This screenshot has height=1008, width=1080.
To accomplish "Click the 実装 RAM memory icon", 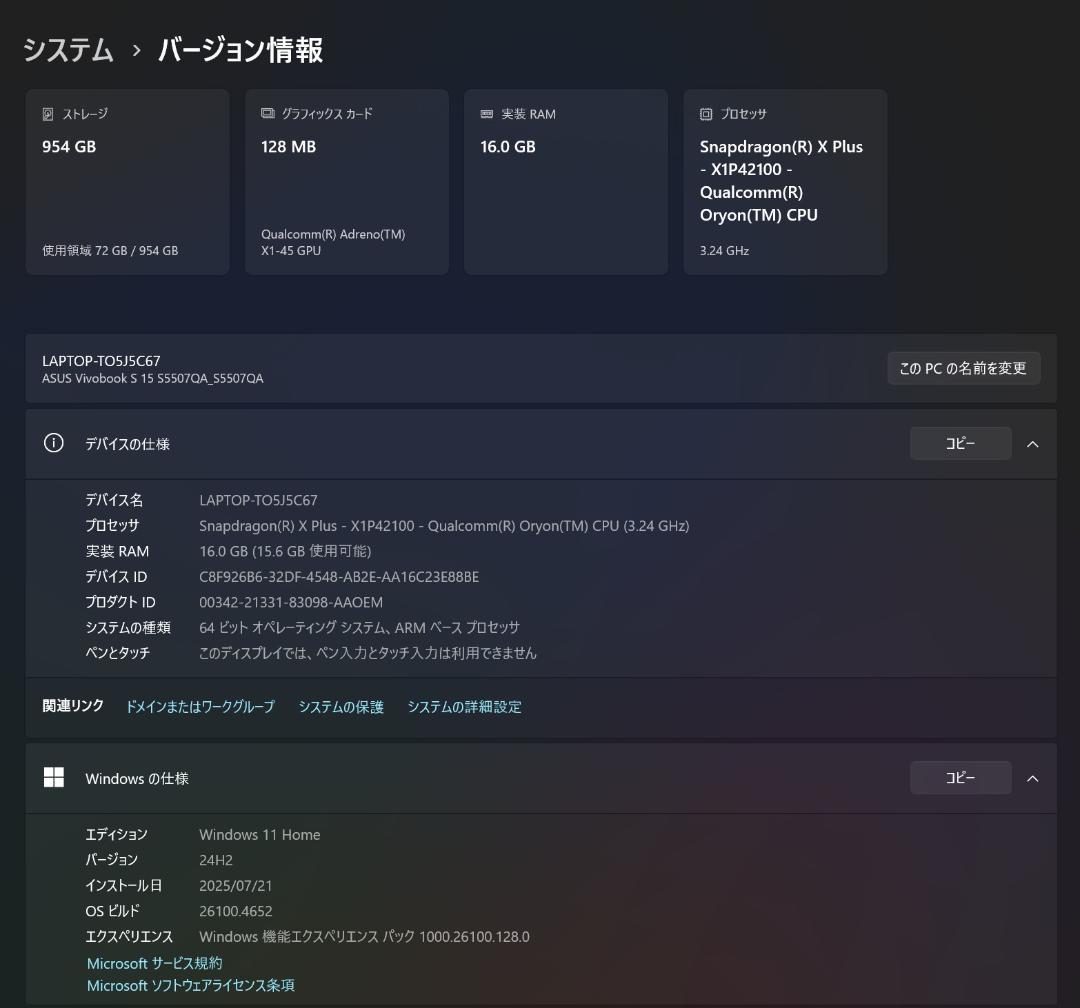I will [x=486, y=114].
